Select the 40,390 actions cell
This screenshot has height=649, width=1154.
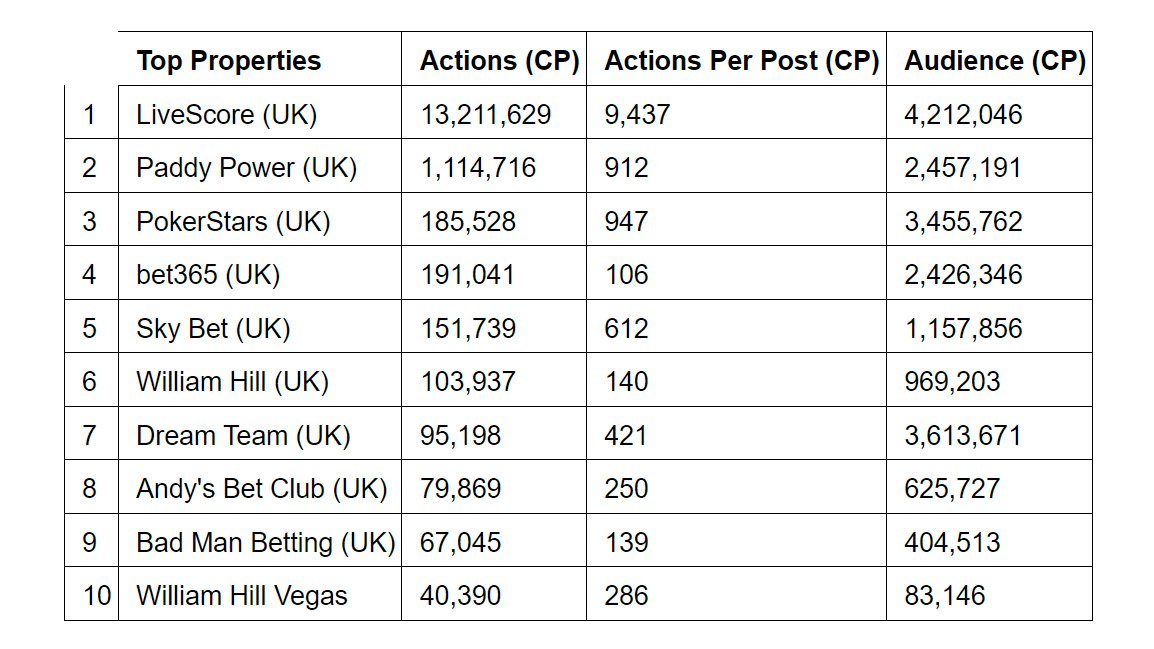[x=460, y=596]
